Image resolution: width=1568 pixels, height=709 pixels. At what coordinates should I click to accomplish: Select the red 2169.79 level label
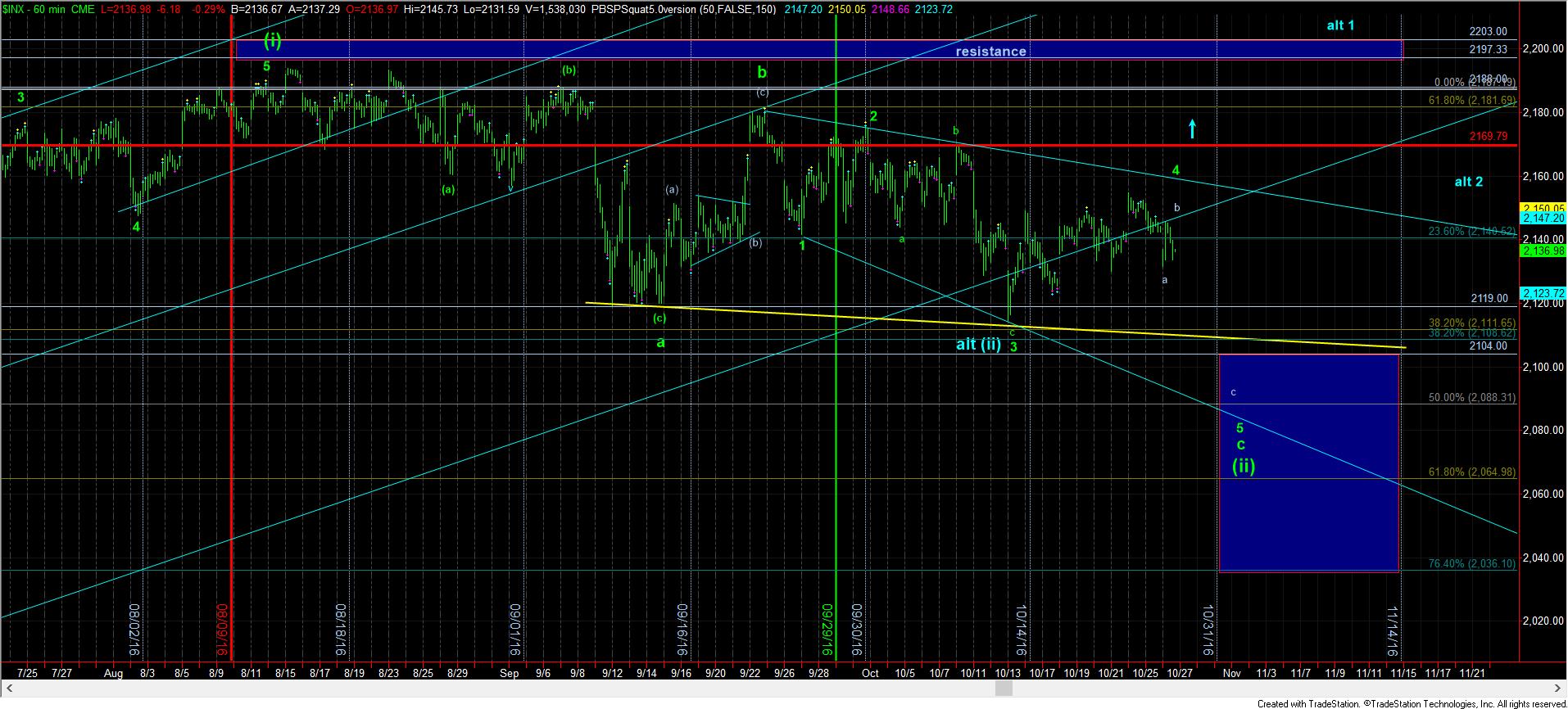point(1488,136)
